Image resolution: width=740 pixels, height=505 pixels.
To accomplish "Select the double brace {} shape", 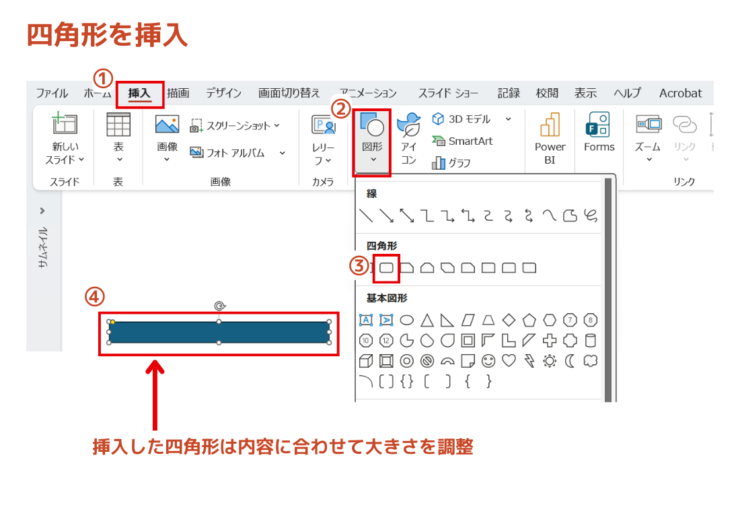I will coord(406,381).
